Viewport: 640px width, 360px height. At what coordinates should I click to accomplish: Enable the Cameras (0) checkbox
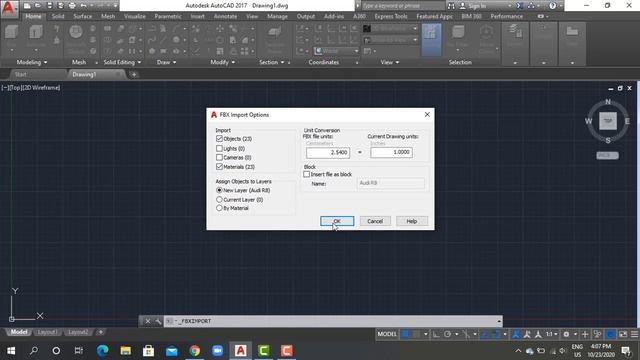219,158
